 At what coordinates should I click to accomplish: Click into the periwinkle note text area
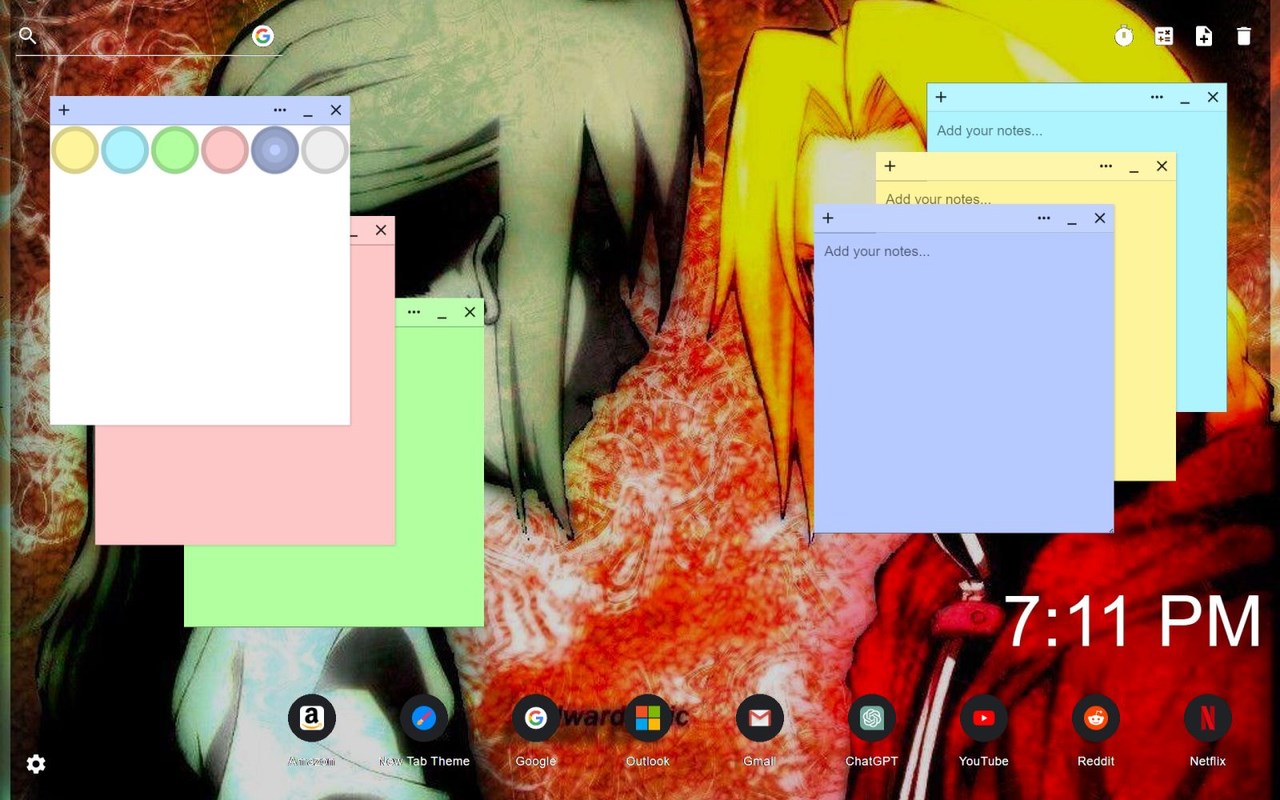point(964,382)
